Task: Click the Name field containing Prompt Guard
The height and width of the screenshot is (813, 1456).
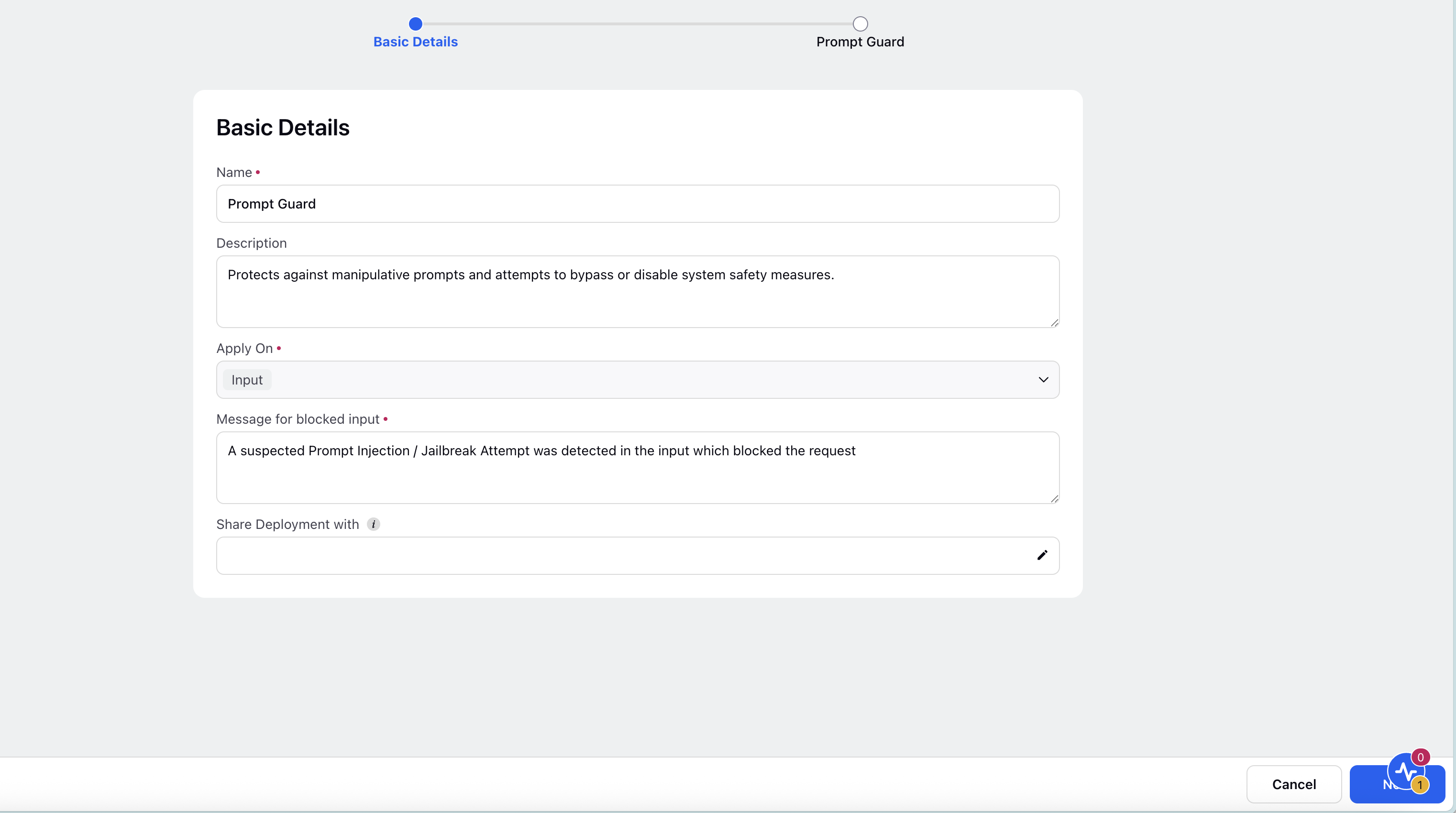Action: tap(638, 204)
